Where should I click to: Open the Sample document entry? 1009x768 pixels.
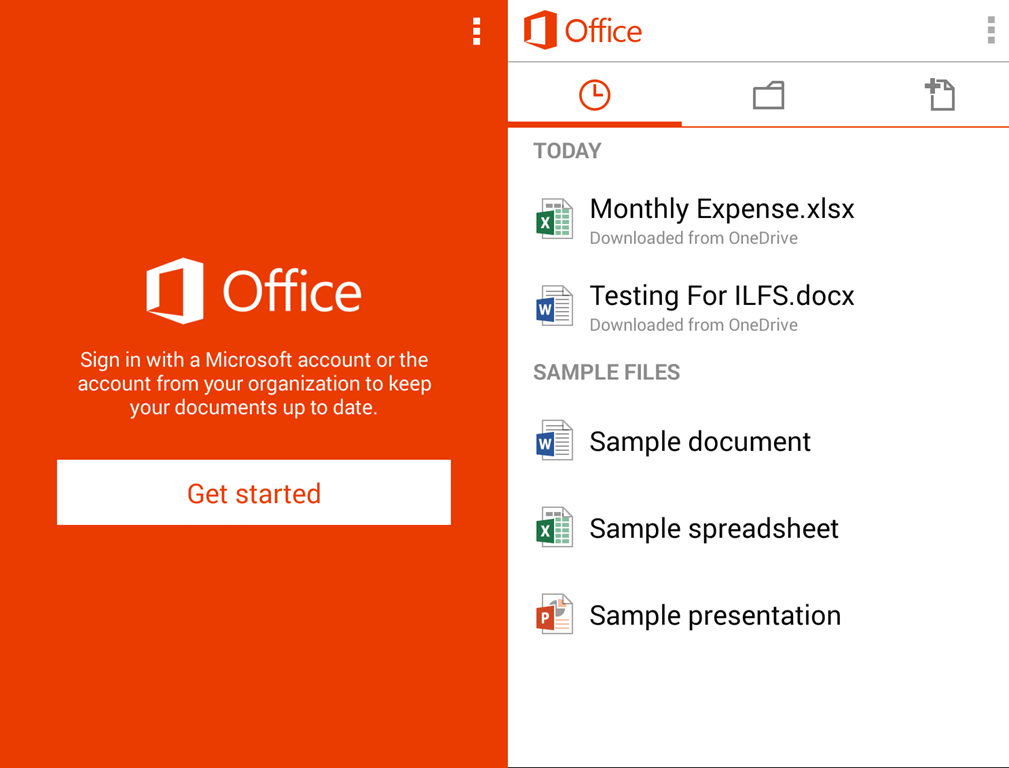pyautogui.click(x=700, y=441)
